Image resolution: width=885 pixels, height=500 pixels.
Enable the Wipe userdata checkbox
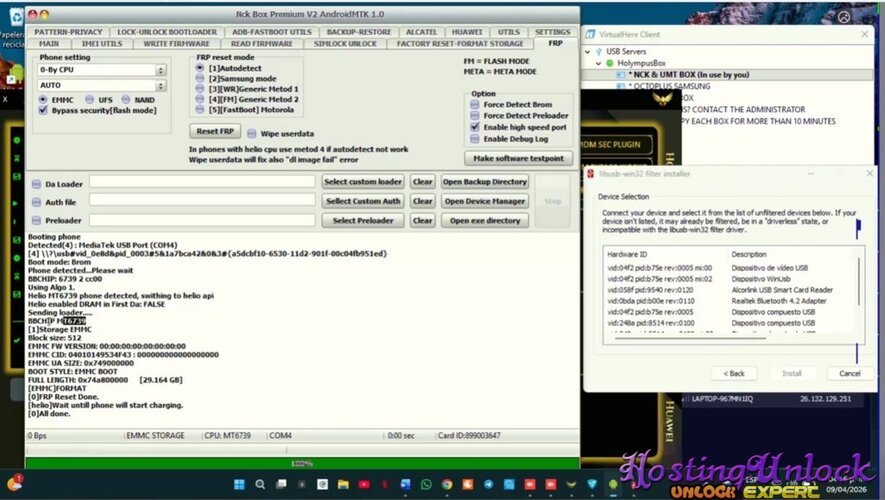[x=251, y=133]
